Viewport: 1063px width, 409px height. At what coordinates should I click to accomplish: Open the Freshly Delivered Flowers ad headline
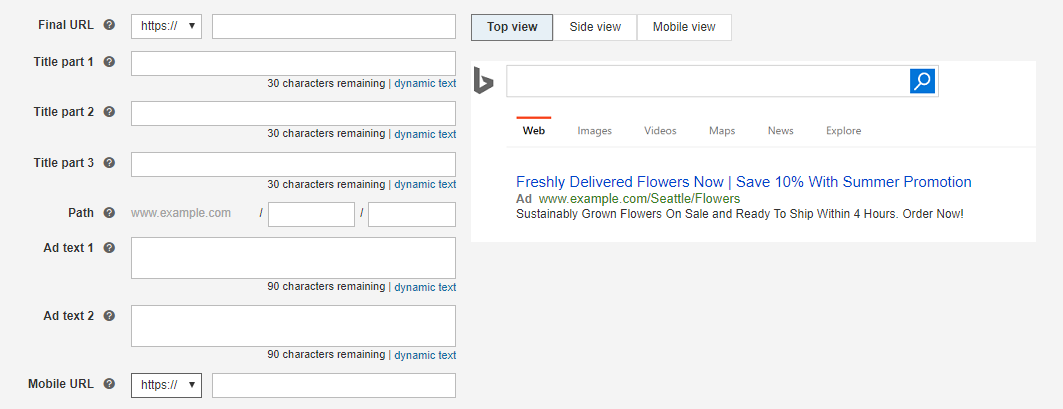coord(744,182)
